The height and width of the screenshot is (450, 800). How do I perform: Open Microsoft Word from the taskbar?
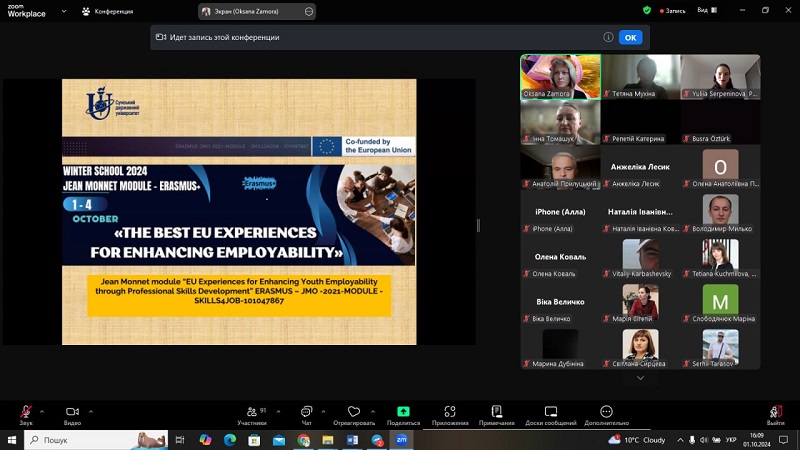coord(352,440)
